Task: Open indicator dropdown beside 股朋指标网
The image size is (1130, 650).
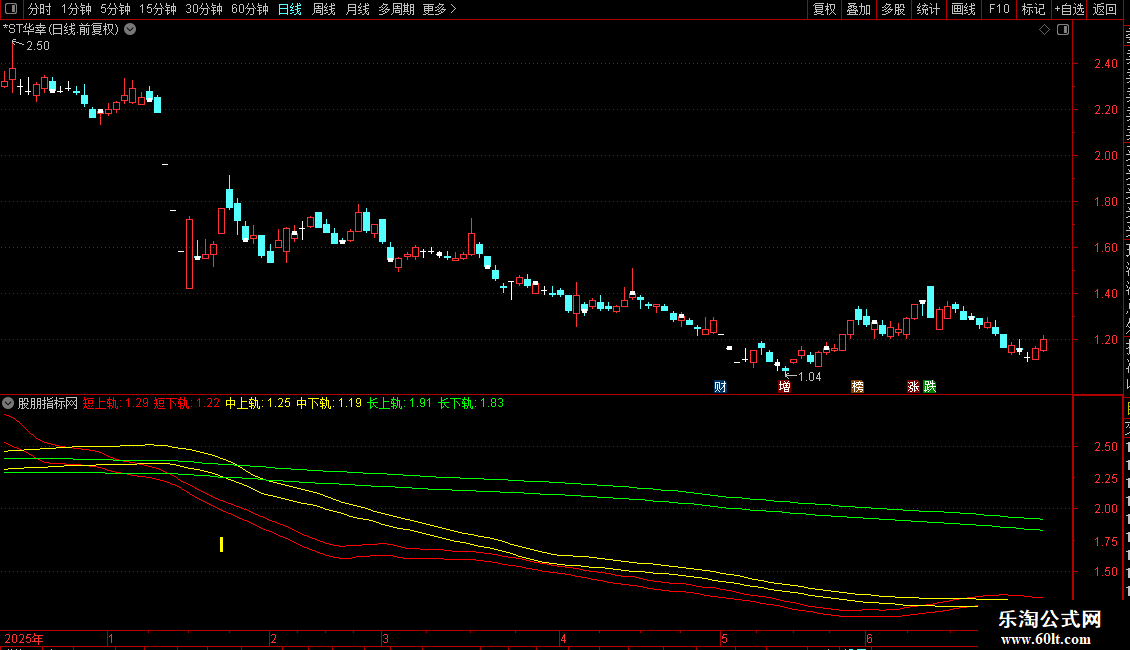Action: point(8,403)
